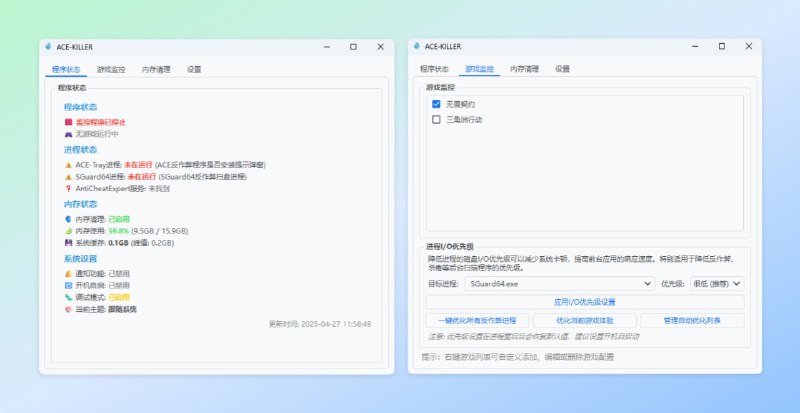Click the yellow 已启用 text after 调试模式
The height and width of the screenshot is (413, 800).
click(119, 297)
